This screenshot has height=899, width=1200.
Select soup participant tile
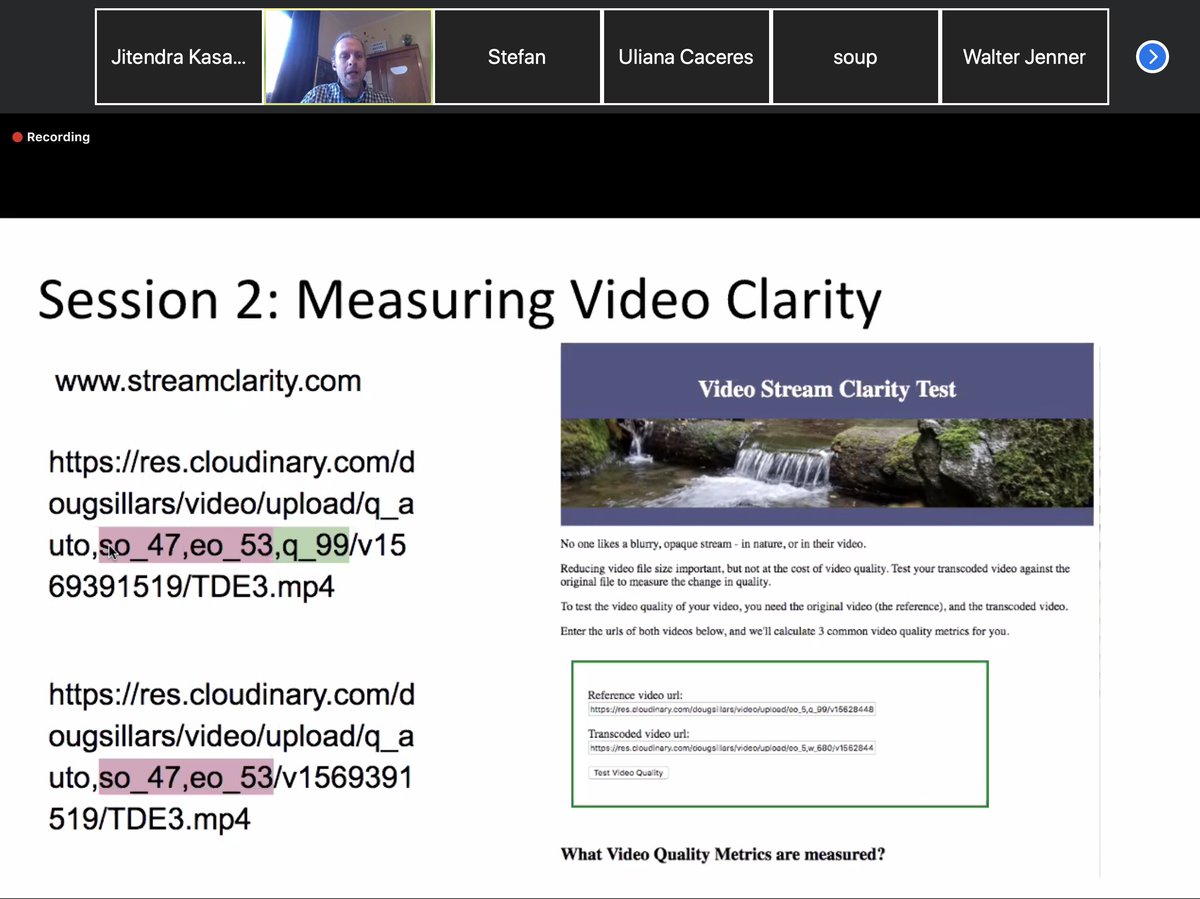click(x=855, y=57)
